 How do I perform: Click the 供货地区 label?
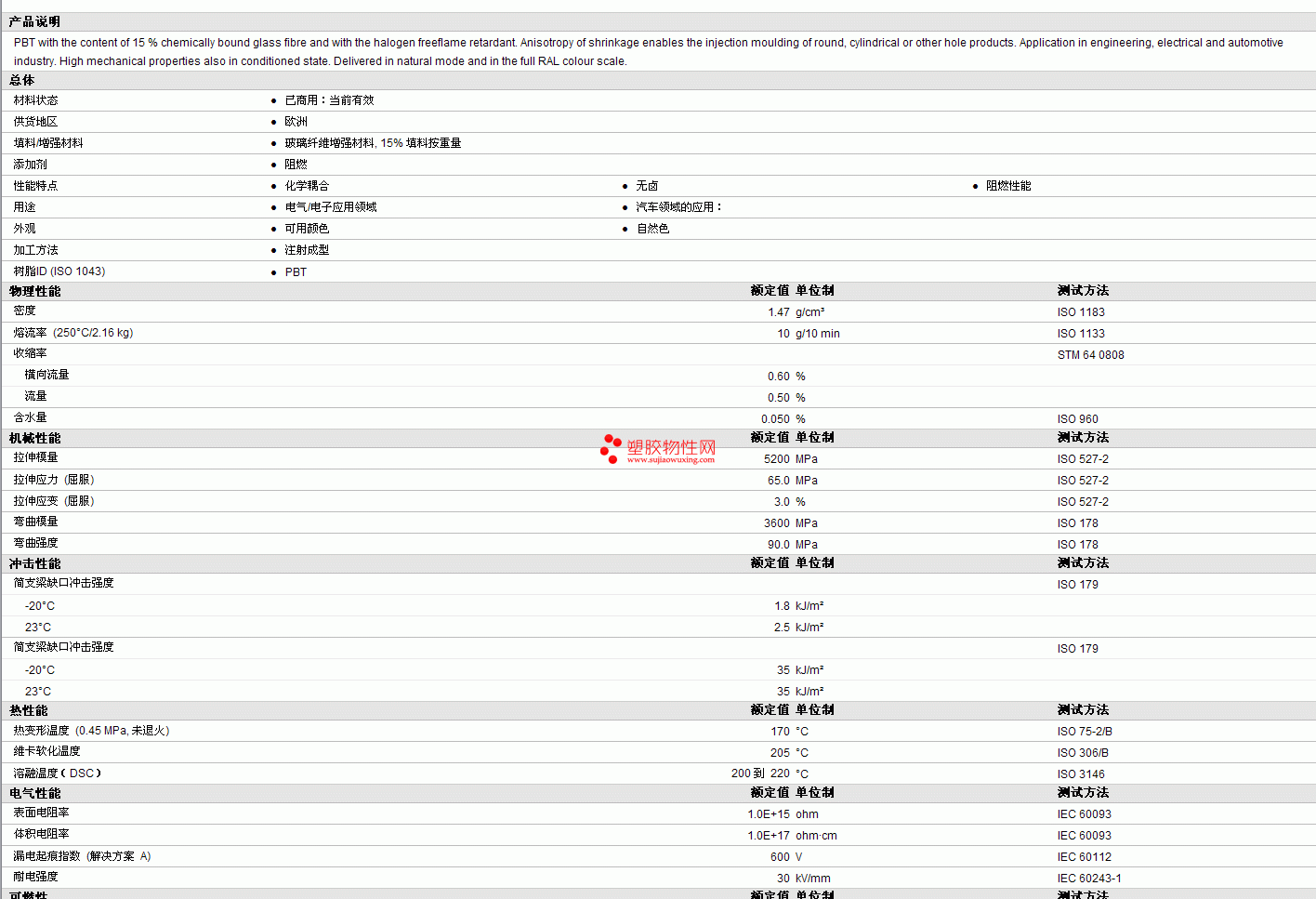click(35, 122)
